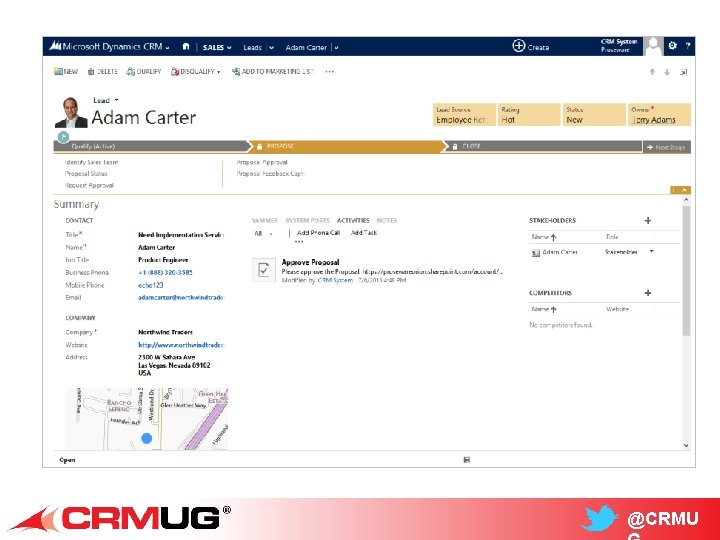Click the Northwind Traders company value
720x540 pixels.
pyautogui.click(x=165, y=332)
